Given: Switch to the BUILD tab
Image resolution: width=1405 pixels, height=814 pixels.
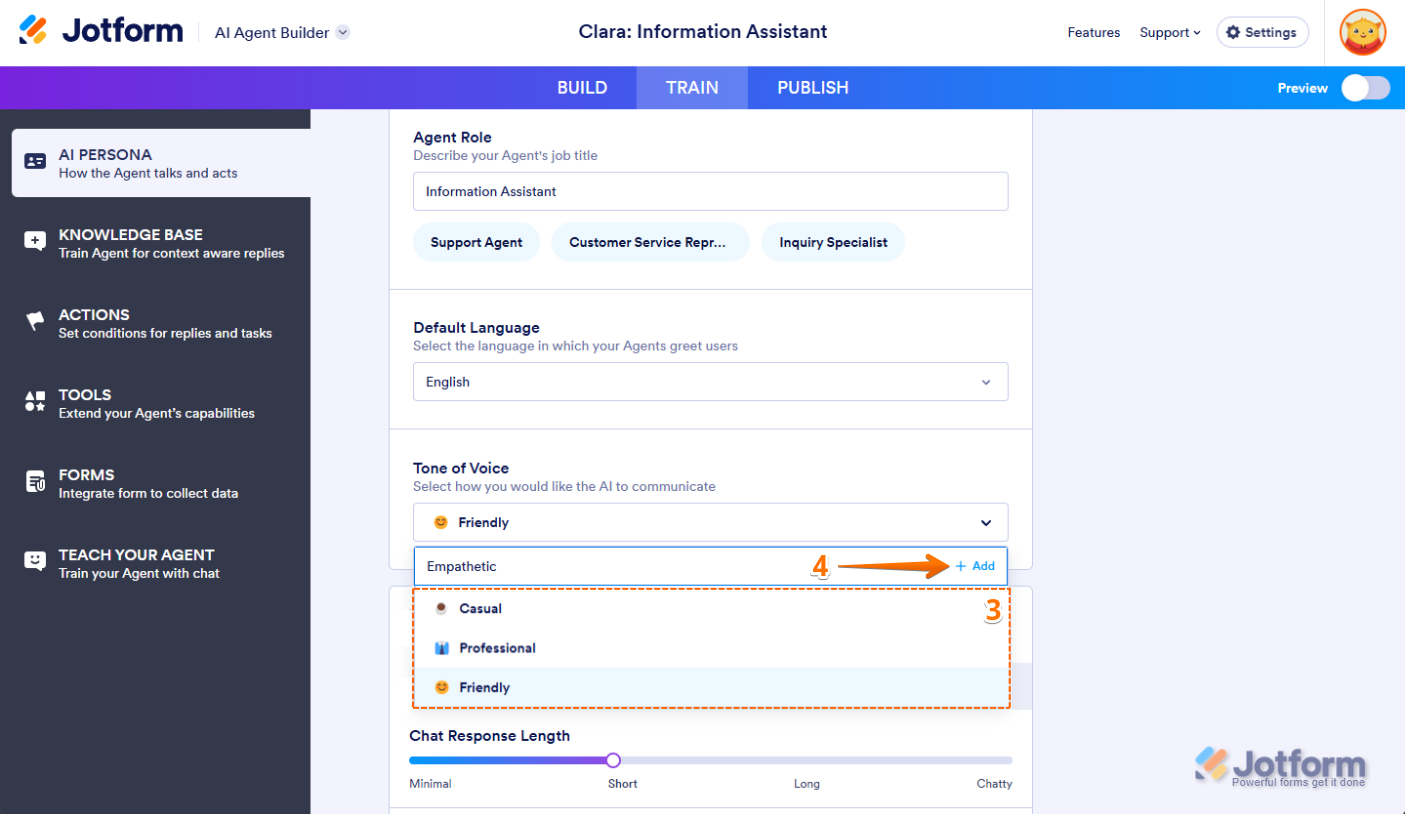Looking at the screenshot, I should click(582, 88).
